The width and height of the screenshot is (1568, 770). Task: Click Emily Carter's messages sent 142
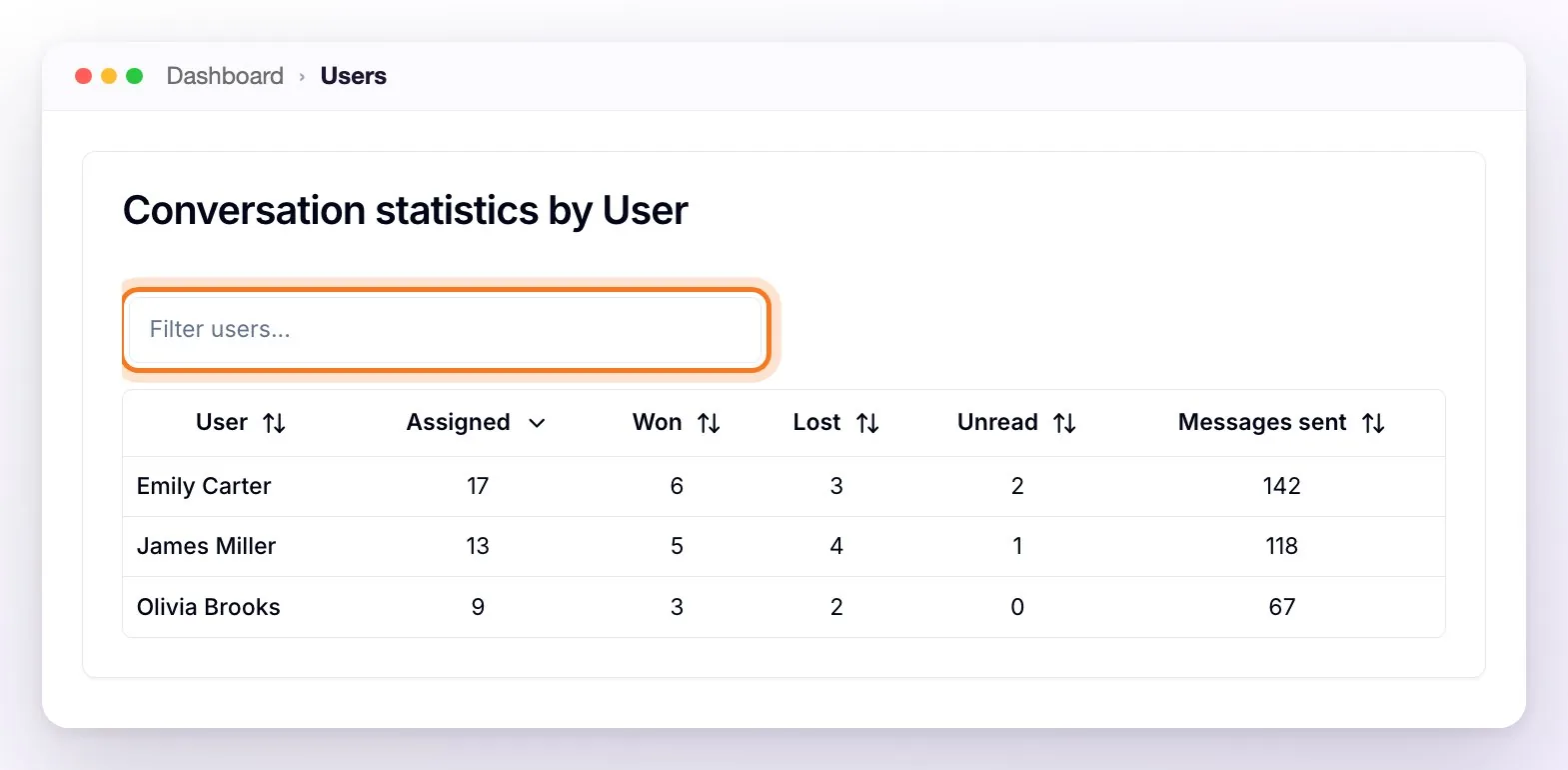point(1282,486)
